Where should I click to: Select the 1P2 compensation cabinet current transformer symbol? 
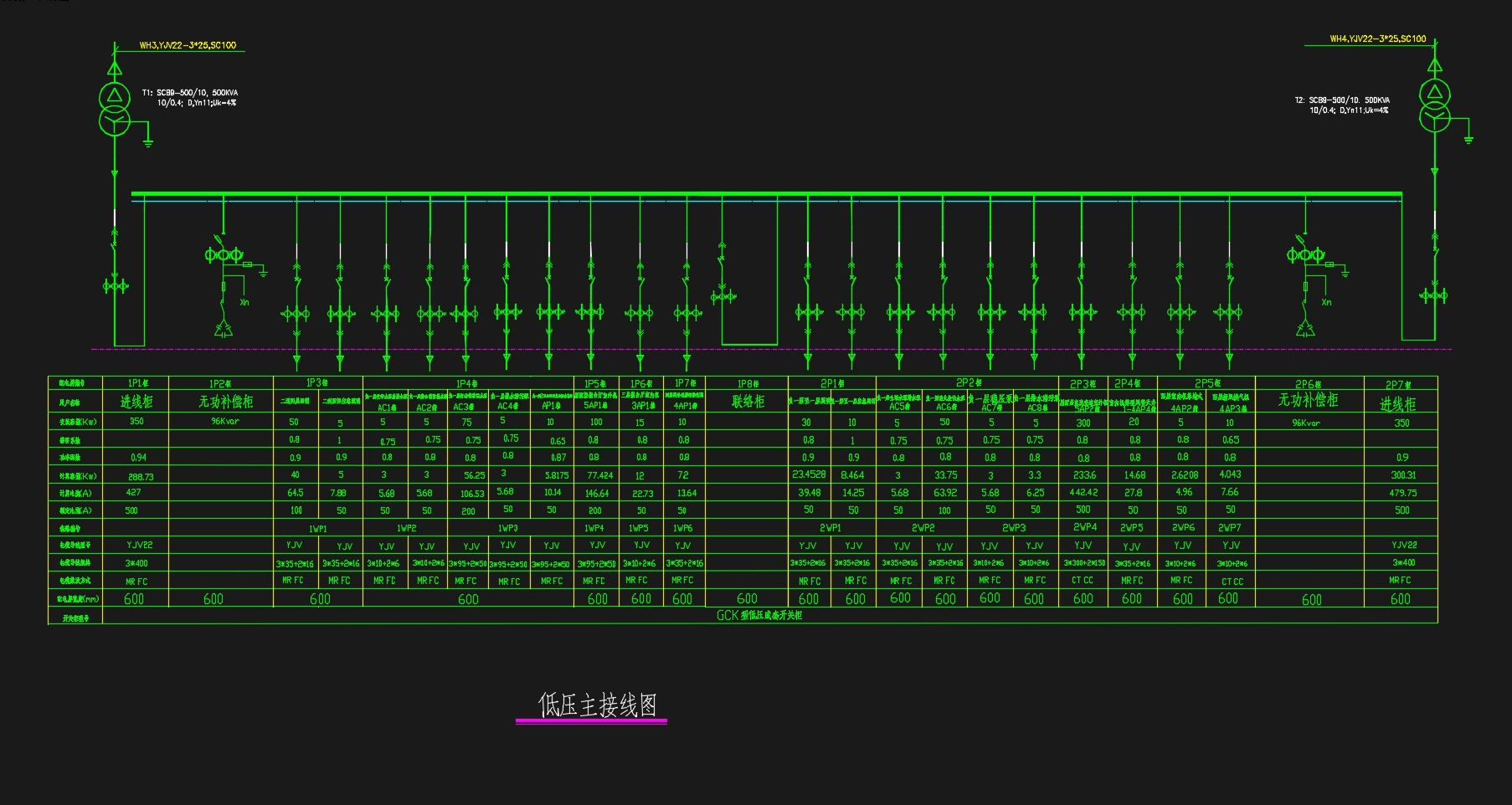(x=224, y=254)
